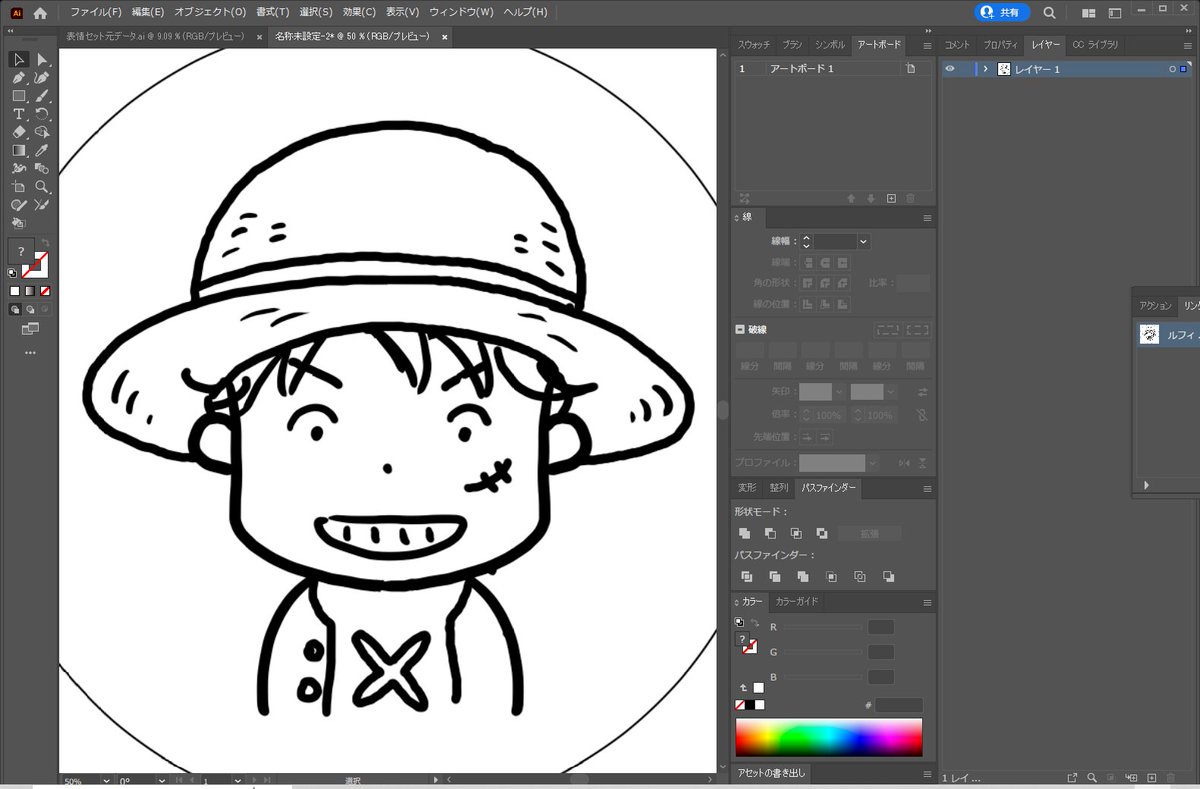
Task: Click Unite shape mode in Pathfinder
Action: click(744, 534)
